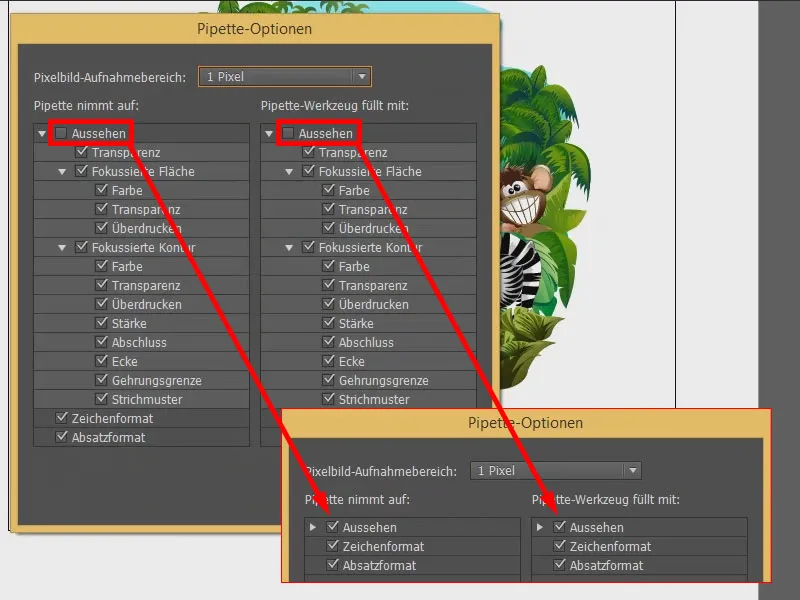Screen dimensions: 800x600
Task: Toggle 'Fokussierte Fläche' checkbox in 'füllt mit' column
Action: [308, 171]
